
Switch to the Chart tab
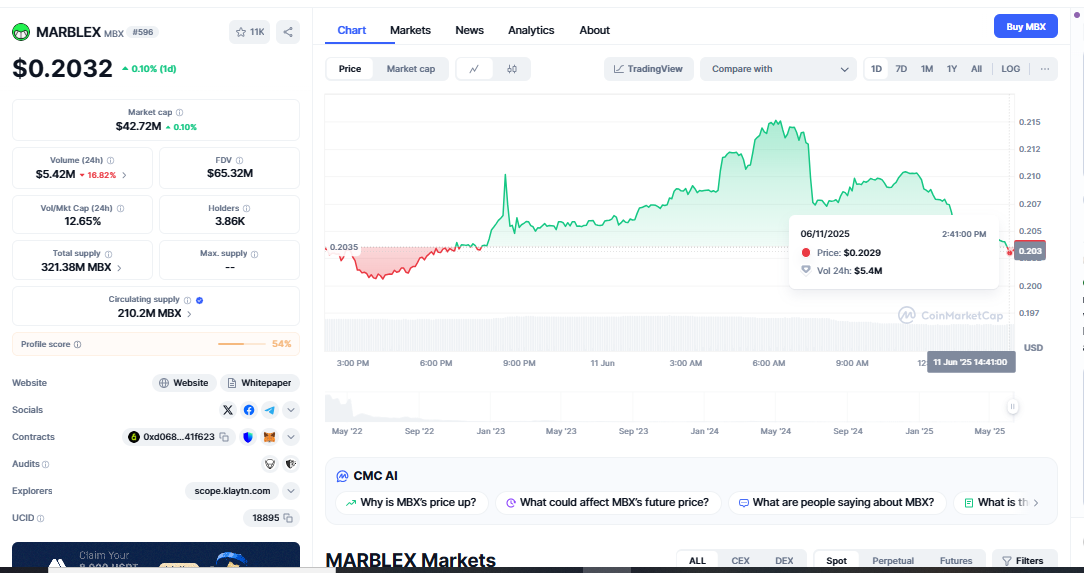[352, 30]
